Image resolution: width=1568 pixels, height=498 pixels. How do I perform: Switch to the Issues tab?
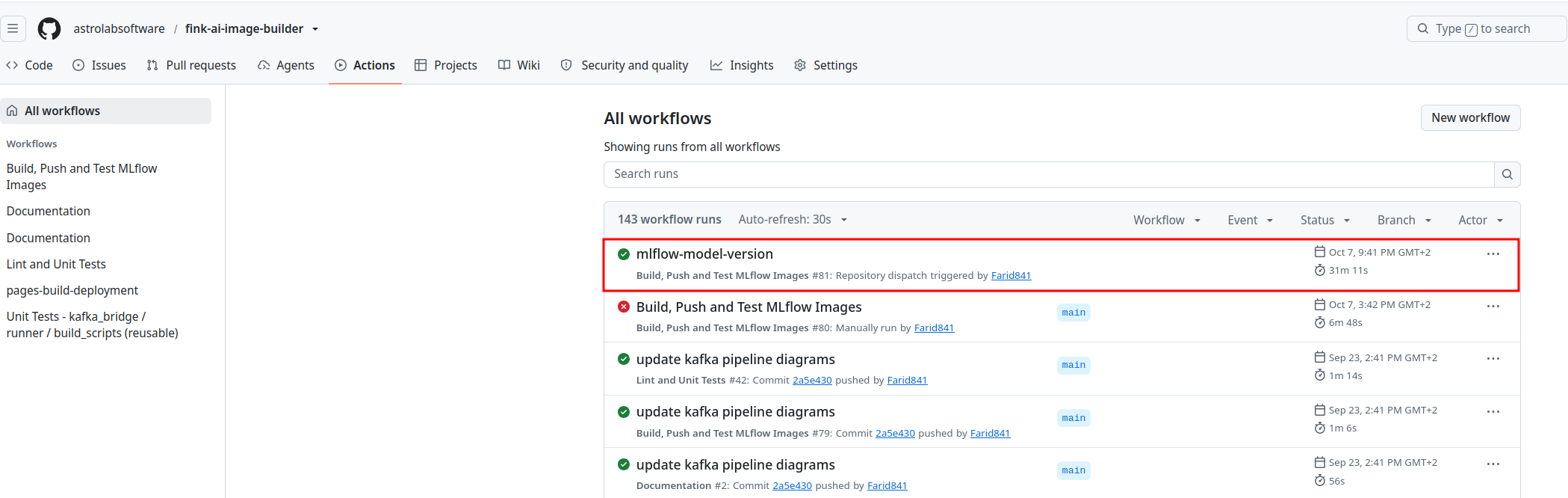point(99,65)
